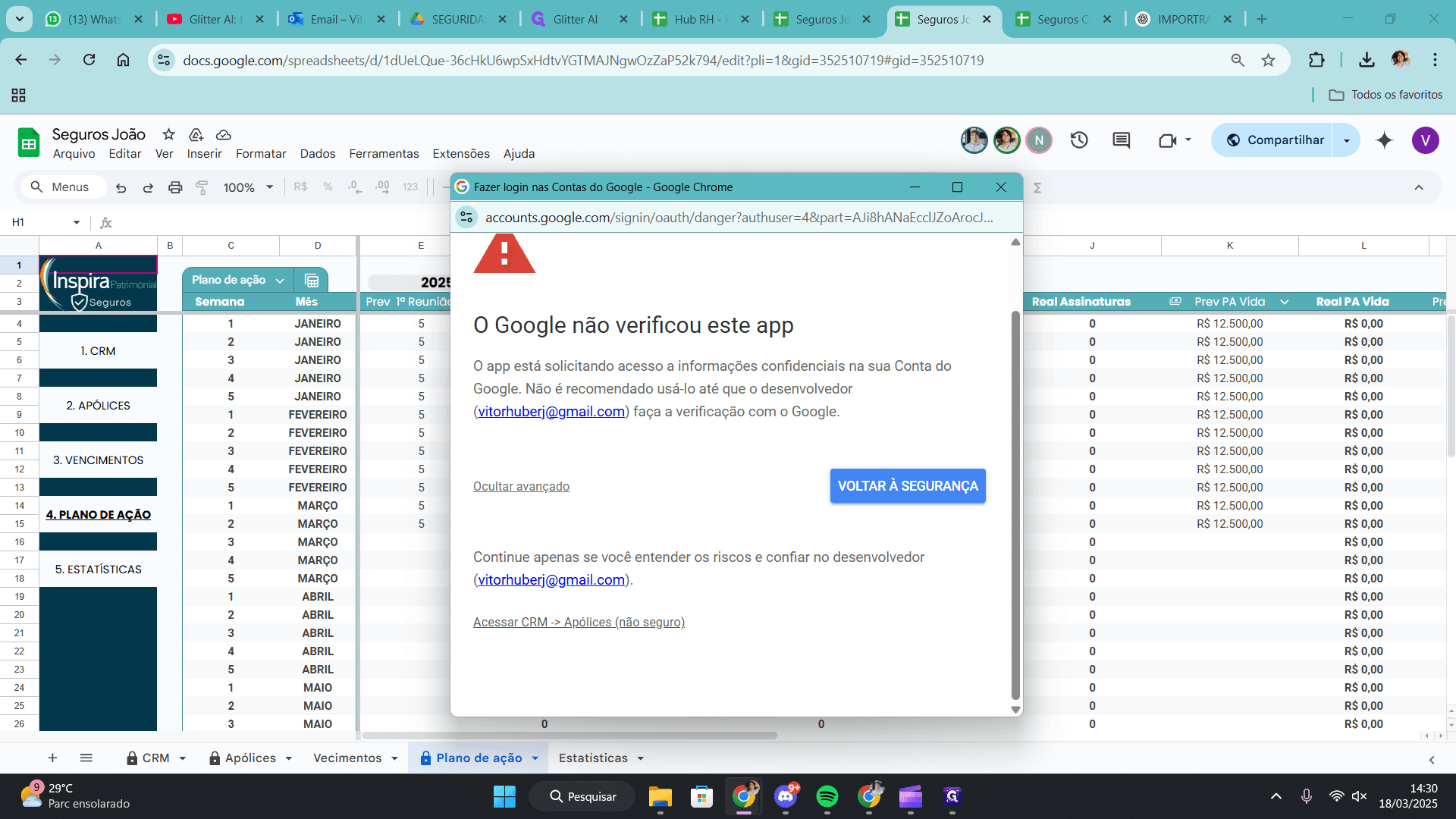Click the move to folder icon
The image size is (1456, 819).
196,134
